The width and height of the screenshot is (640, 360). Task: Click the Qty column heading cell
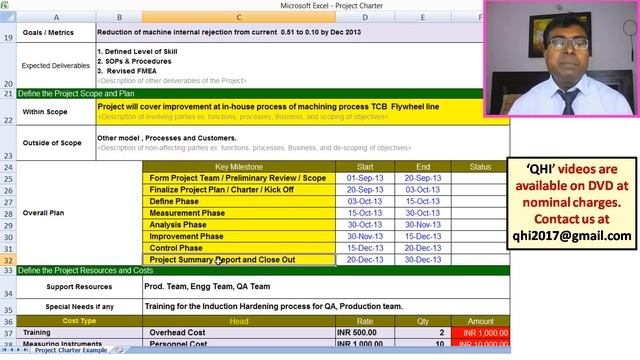[423, 321]
